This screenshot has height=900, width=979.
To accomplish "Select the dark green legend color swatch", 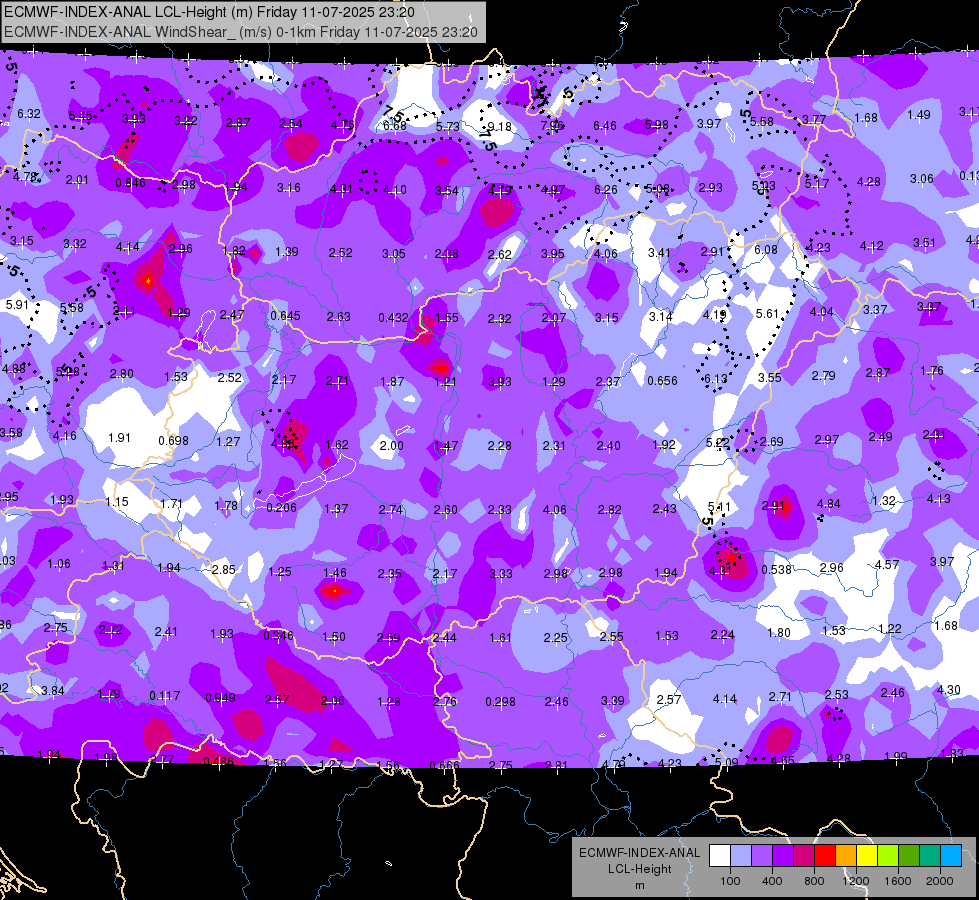I will click(x=908, y=856).
